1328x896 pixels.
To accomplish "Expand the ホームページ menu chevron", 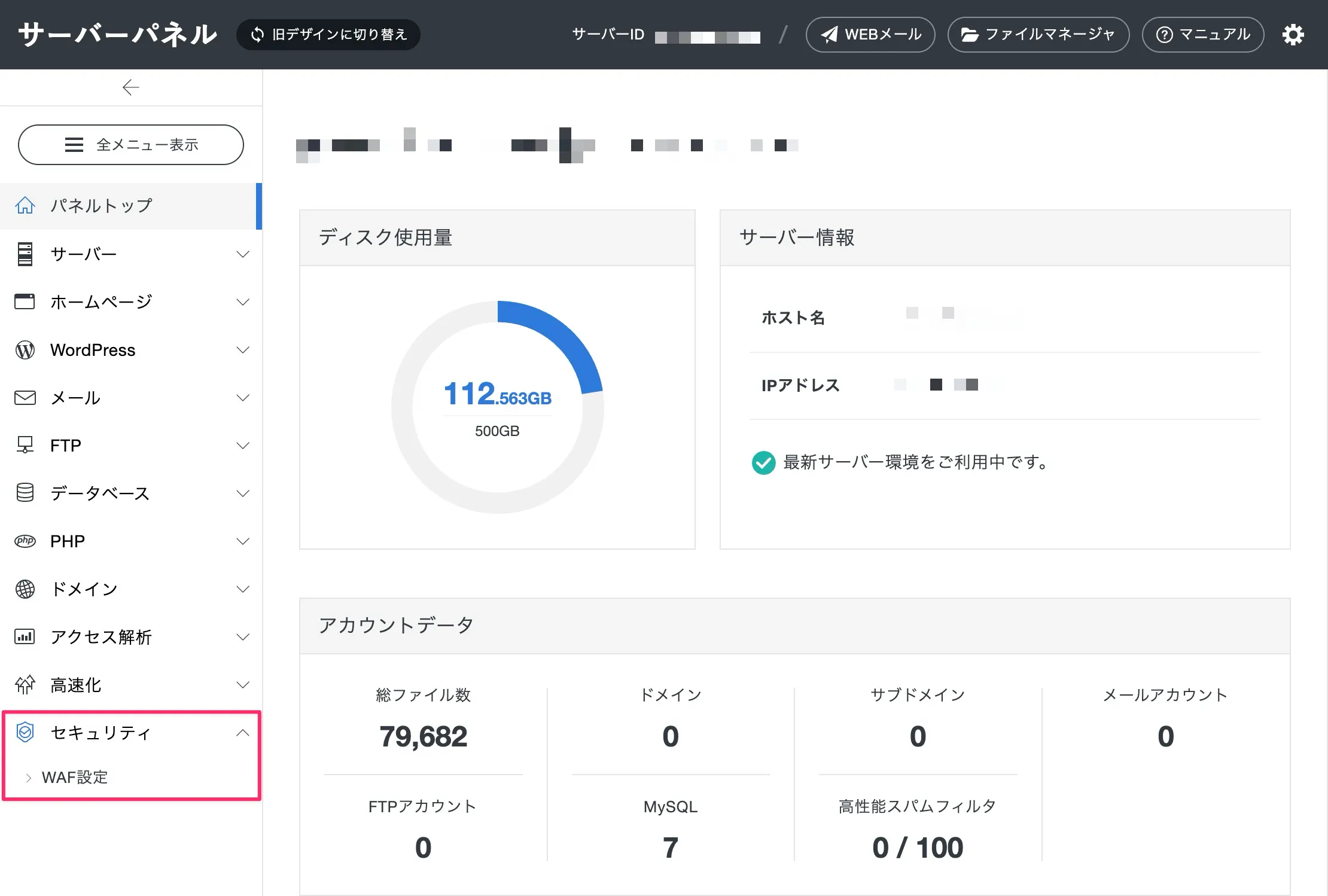I will 243,302.
